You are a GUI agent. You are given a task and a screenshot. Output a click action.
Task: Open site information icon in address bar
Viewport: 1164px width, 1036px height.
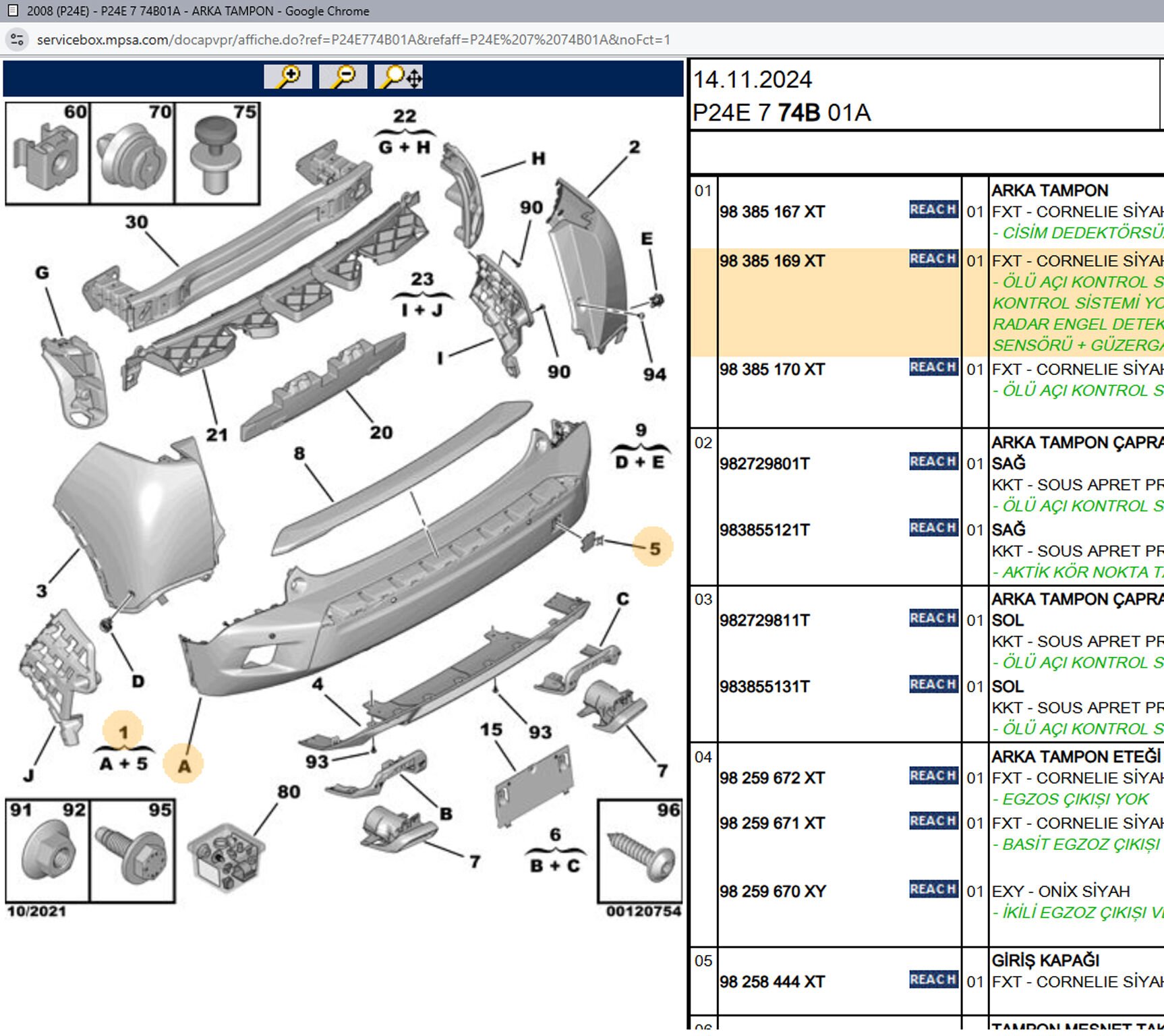18,40
